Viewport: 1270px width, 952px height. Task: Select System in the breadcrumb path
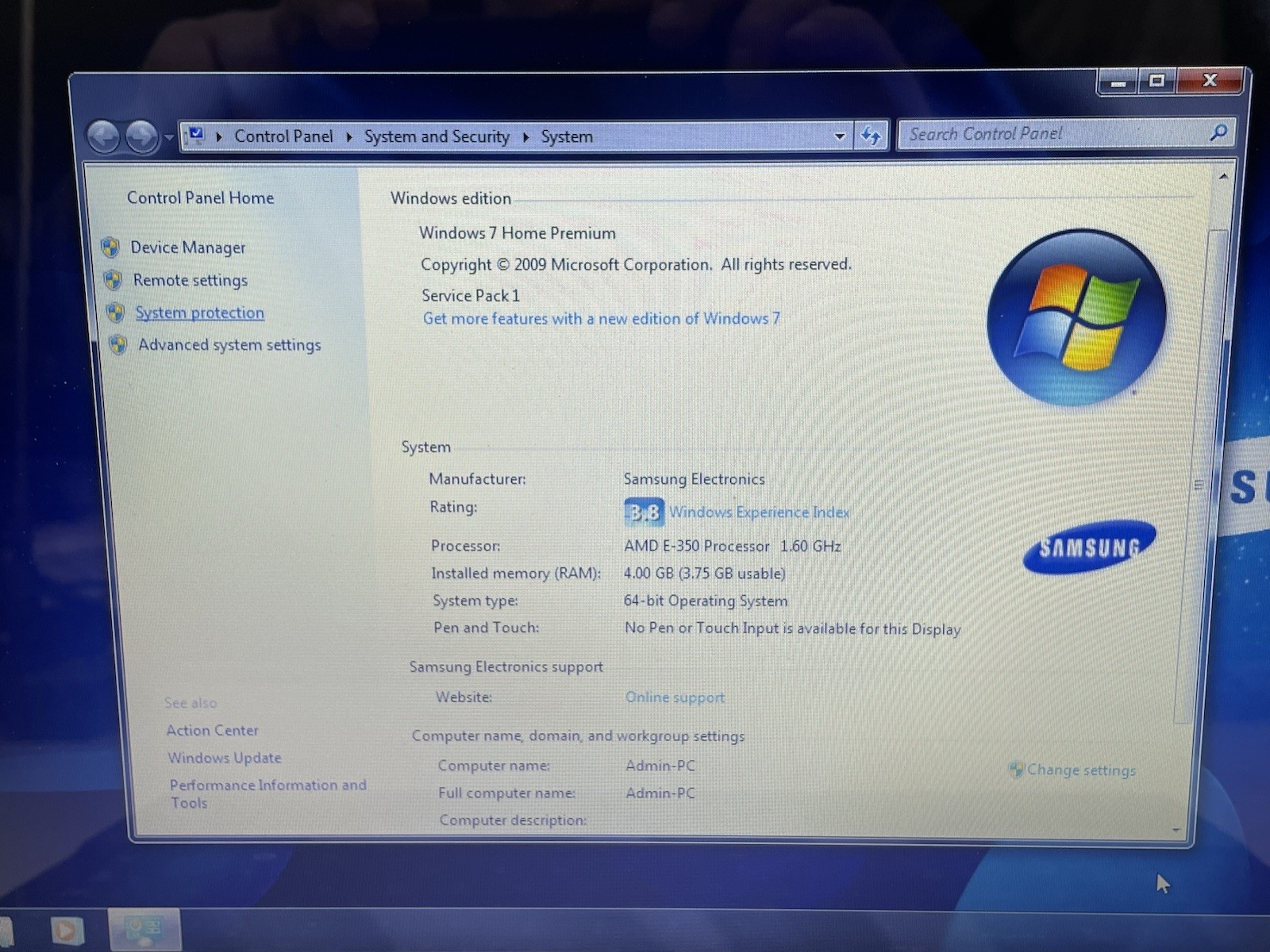pyautogui.click(x=567, y=136)
